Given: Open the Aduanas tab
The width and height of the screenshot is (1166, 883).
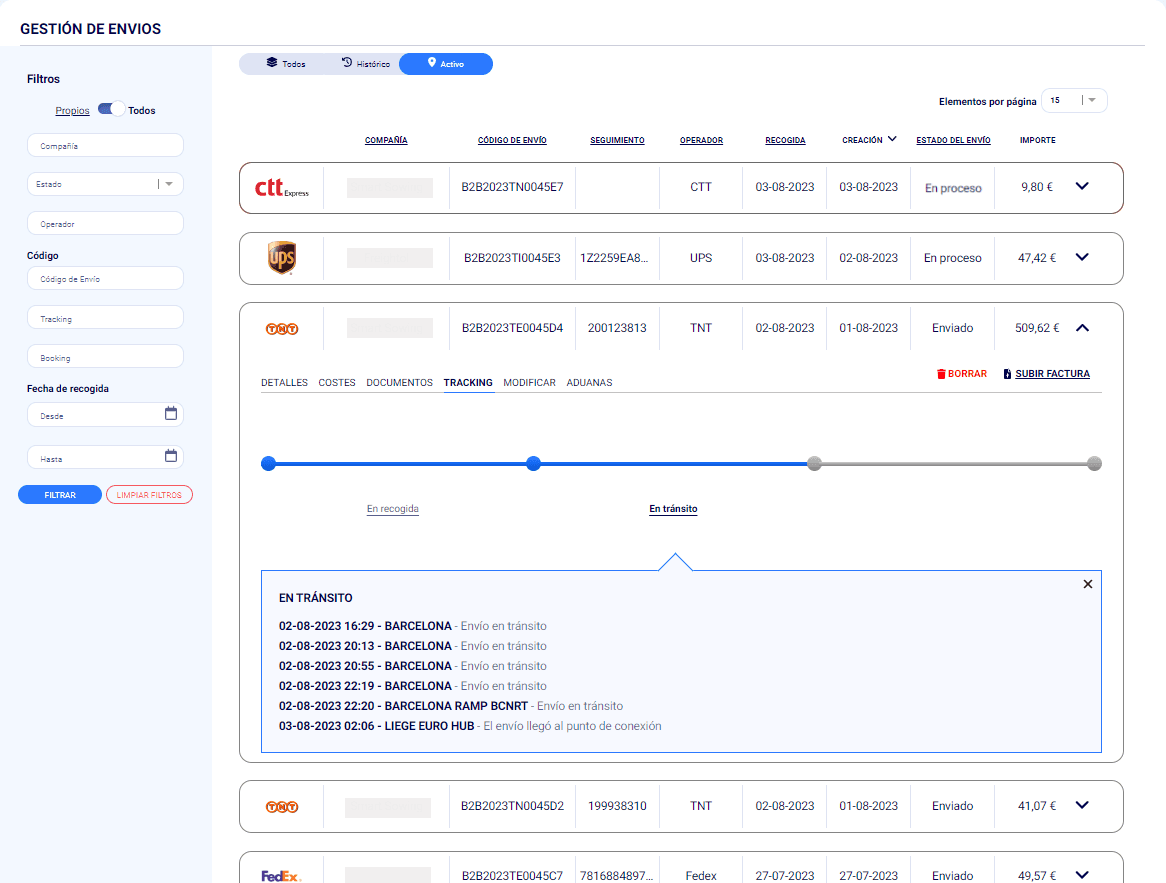Looking at the screenshot, I should pyautogui.click(x=590, y=382).
